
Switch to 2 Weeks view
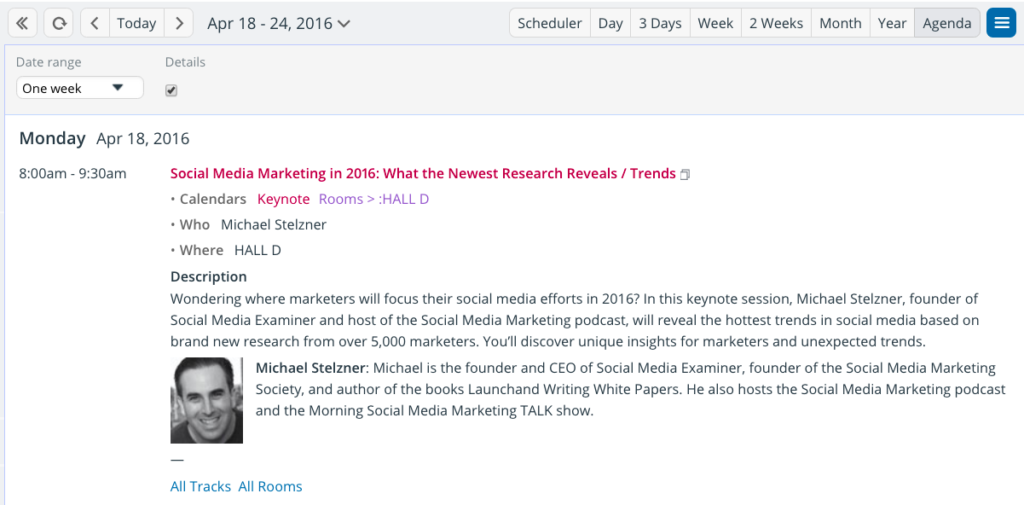click(x=776, y=24)
